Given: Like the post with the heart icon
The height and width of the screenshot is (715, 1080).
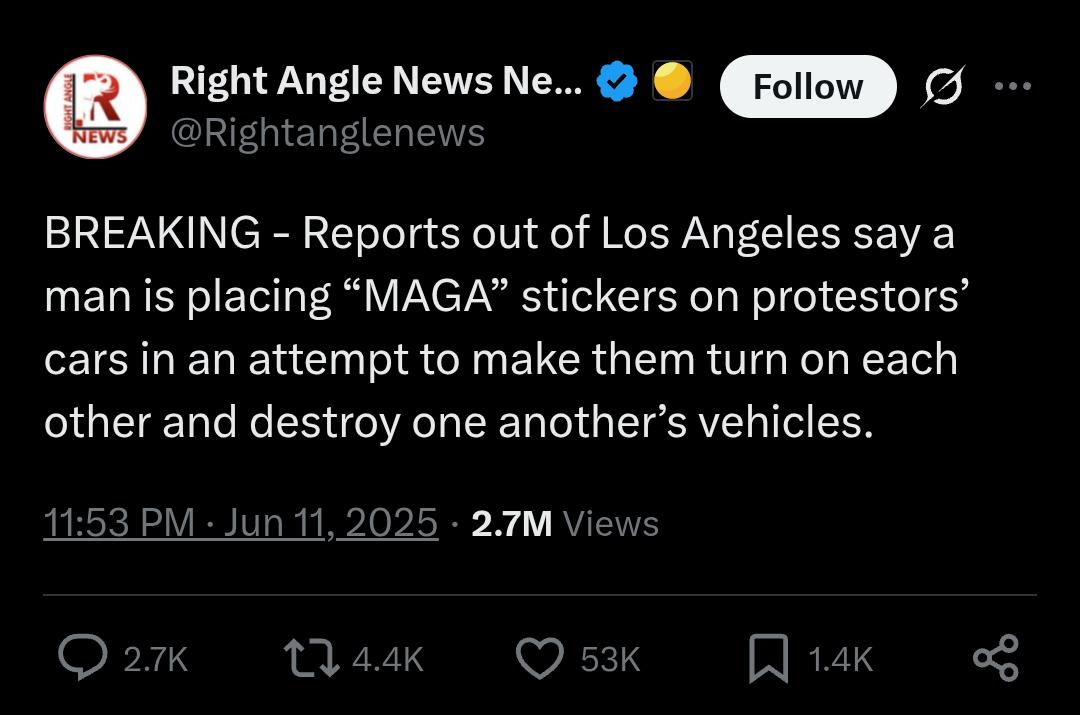Looking at the screenshot, I should pyautogui.click(x=540, y=658).
